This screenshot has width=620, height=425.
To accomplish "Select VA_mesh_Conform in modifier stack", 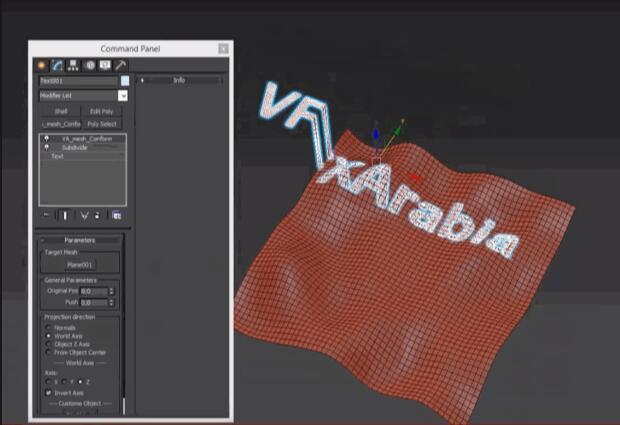I will pyautogui.click(x=87, y=139).
